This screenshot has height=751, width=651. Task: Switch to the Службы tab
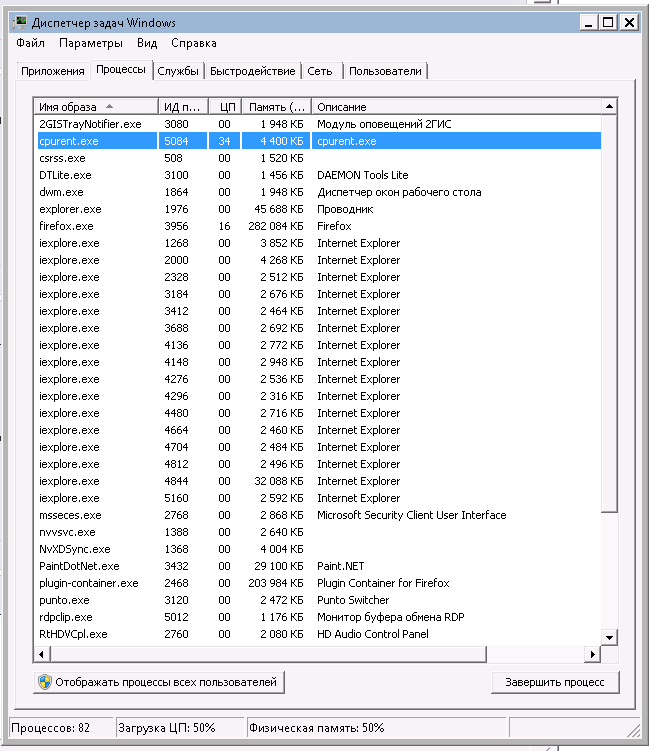pyautogui.click(x=179, y=71)
